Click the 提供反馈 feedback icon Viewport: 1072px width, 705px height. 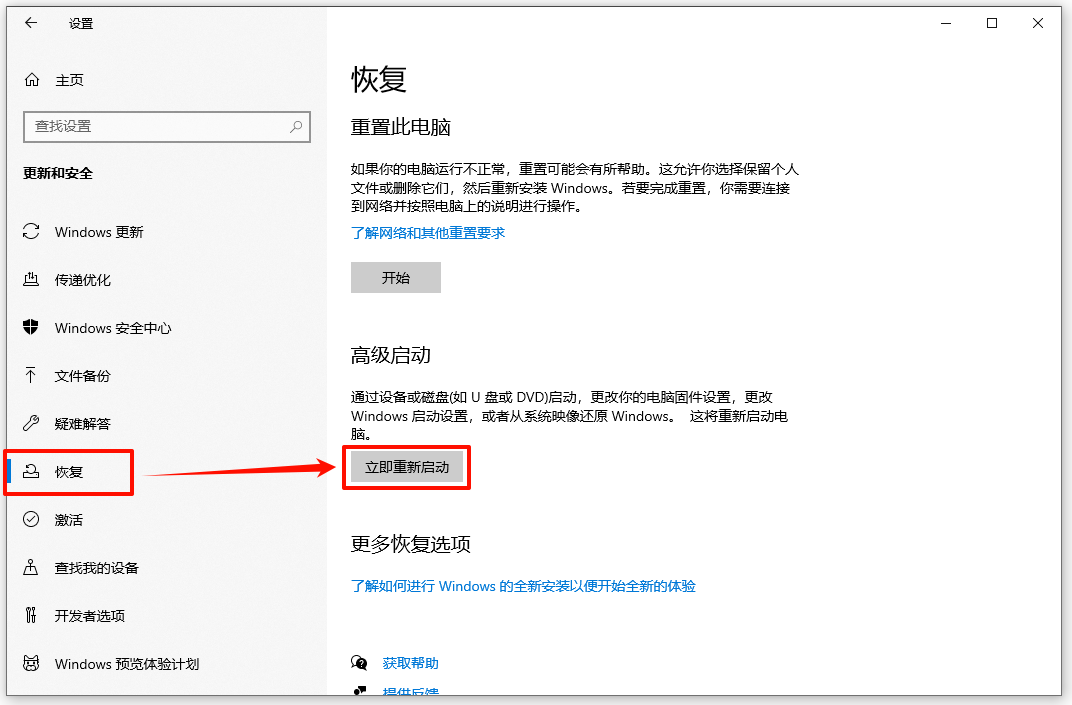[359, 691]
